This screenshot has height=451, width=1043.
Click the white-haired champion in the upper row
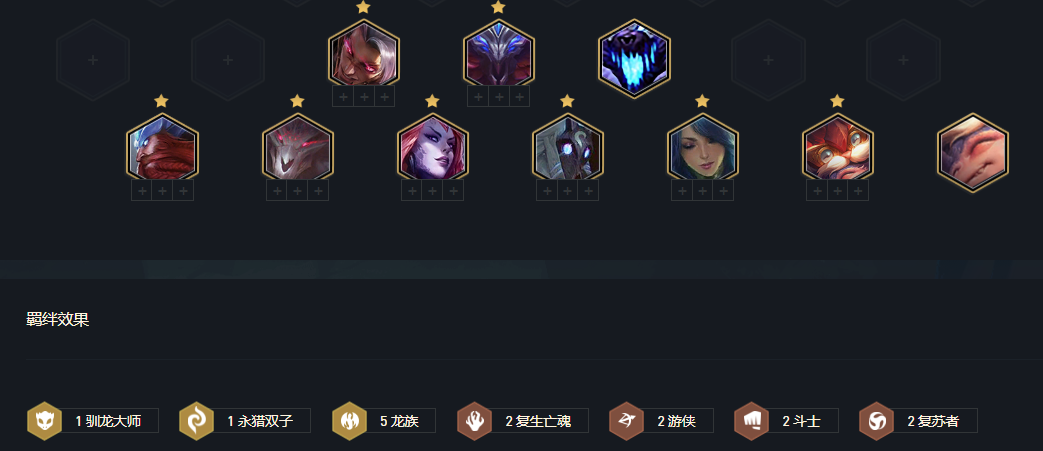(364, 53)
